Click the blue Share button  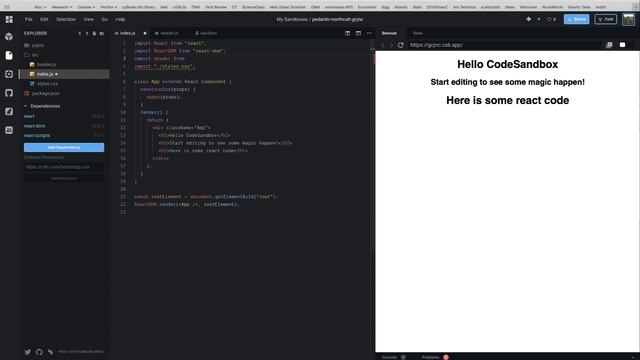click(576, 19)
